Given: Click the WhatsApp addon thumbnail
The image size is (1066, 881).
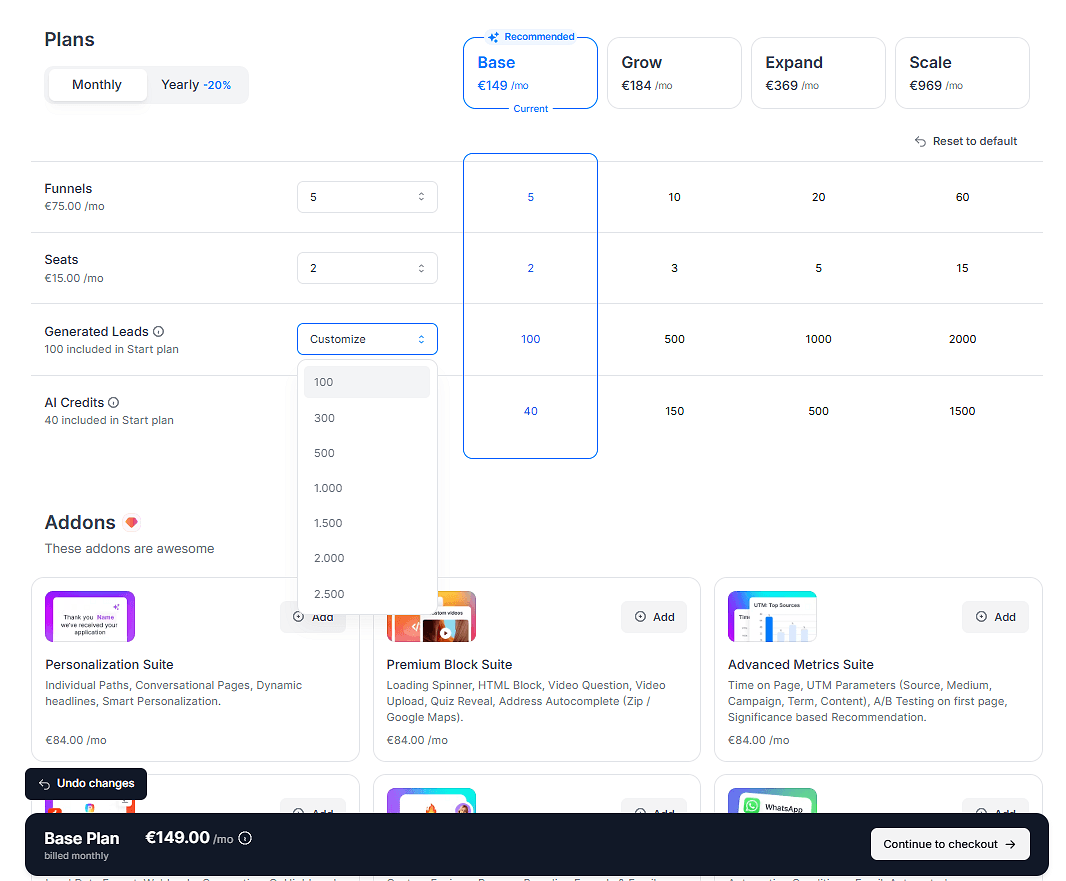Looking at the screenshot, I should pos(772,801).
